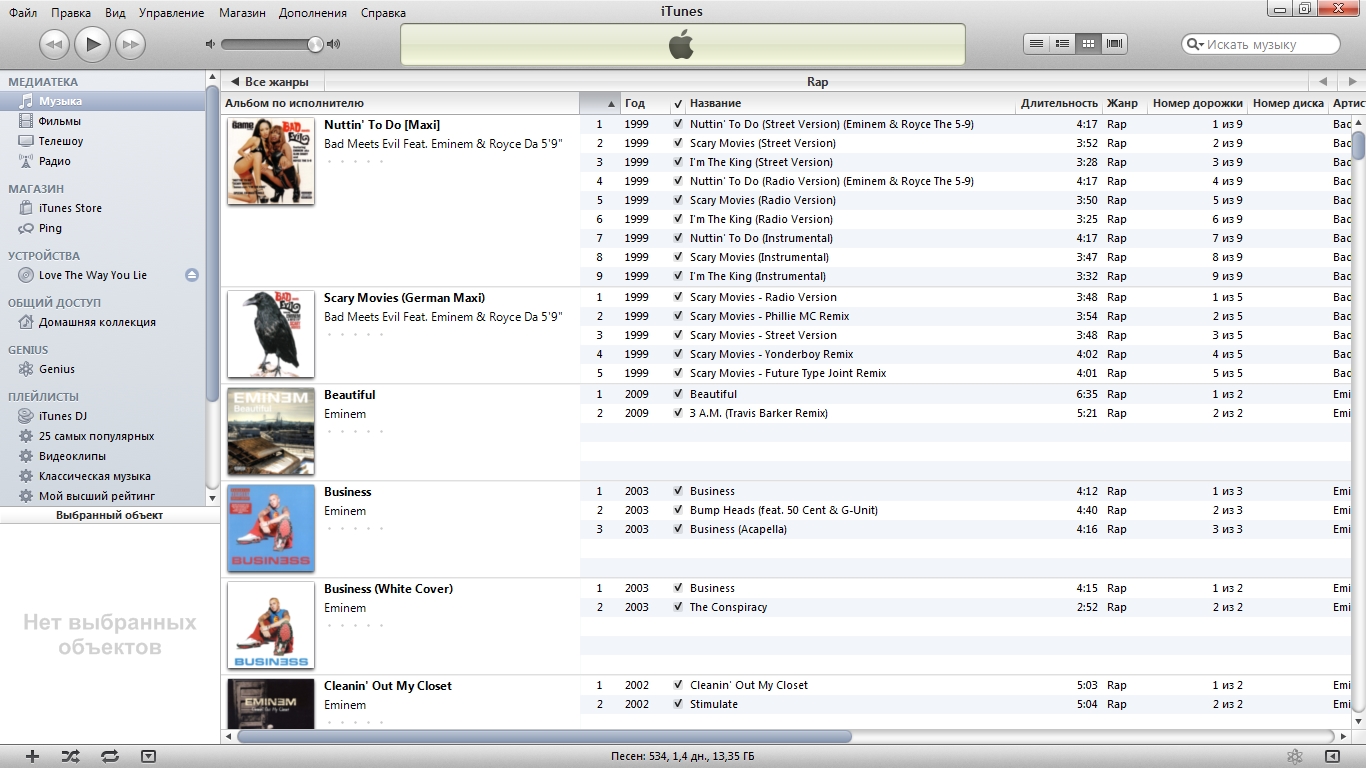Sort by the Название column header
The image size is (1366, 768).
pos(851,103)
